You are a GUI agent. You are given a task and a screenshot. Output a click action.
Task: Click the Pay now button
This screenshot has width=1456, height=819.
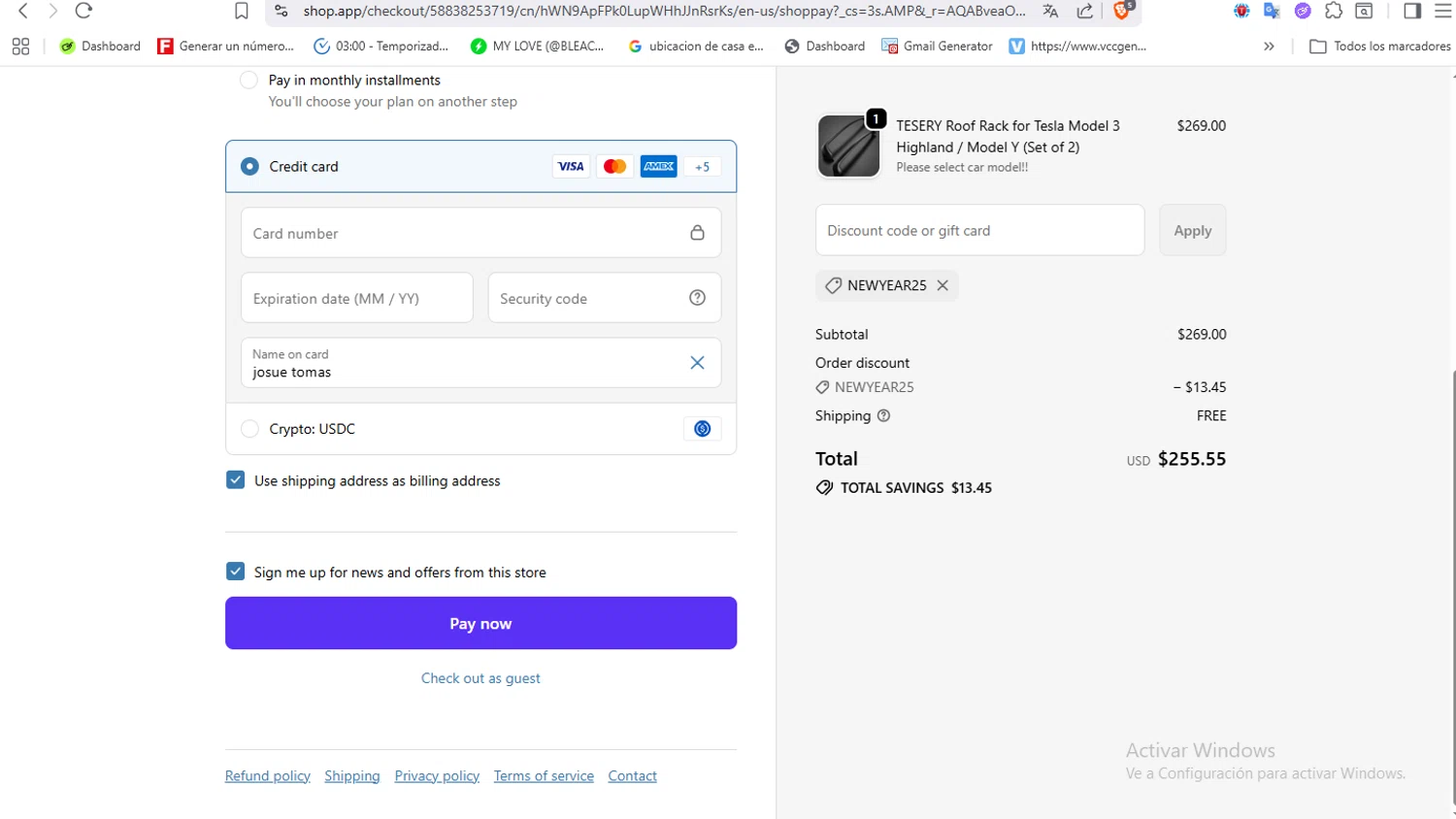click(480, 623)
